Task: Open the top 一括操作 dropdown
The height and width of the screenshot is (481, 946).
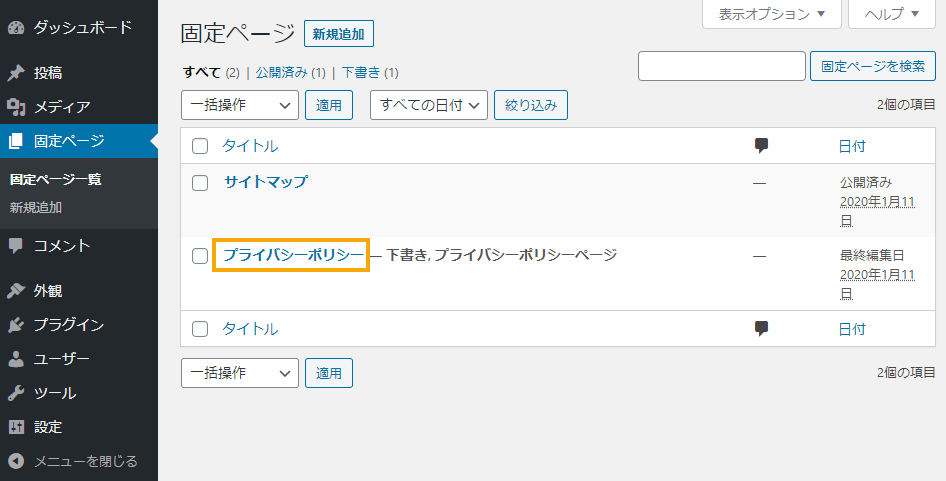Action: [x=240, y=105]
